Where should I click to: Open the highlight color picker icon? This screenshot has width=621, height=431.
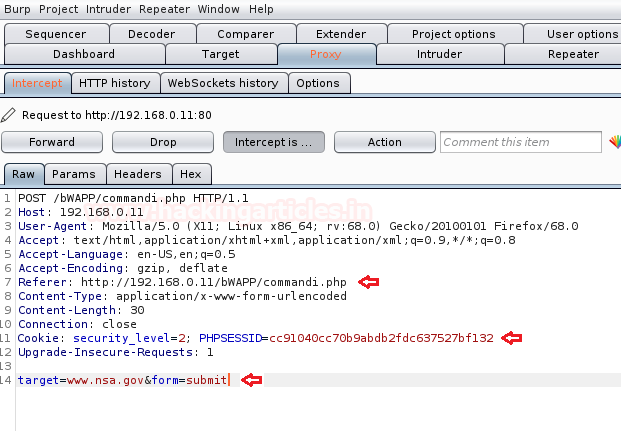(x=615, y=142)
